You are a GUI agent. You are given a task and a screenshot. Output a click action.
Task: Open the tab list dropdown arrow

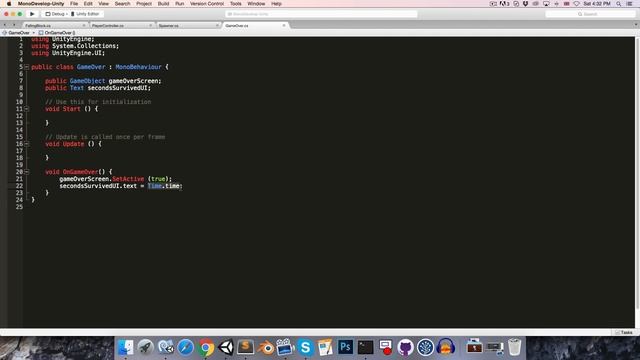click(x=636, y=25)
